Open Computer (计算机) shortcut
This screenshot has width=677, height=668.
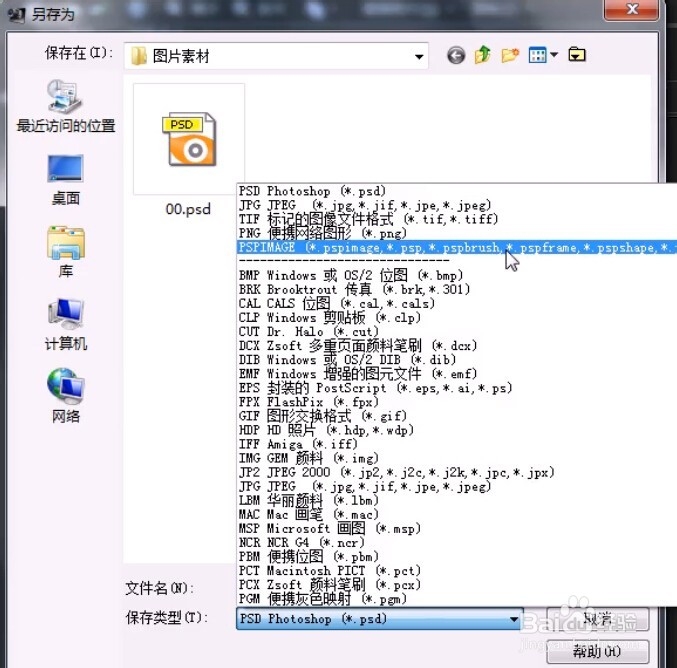click(66, 324)
